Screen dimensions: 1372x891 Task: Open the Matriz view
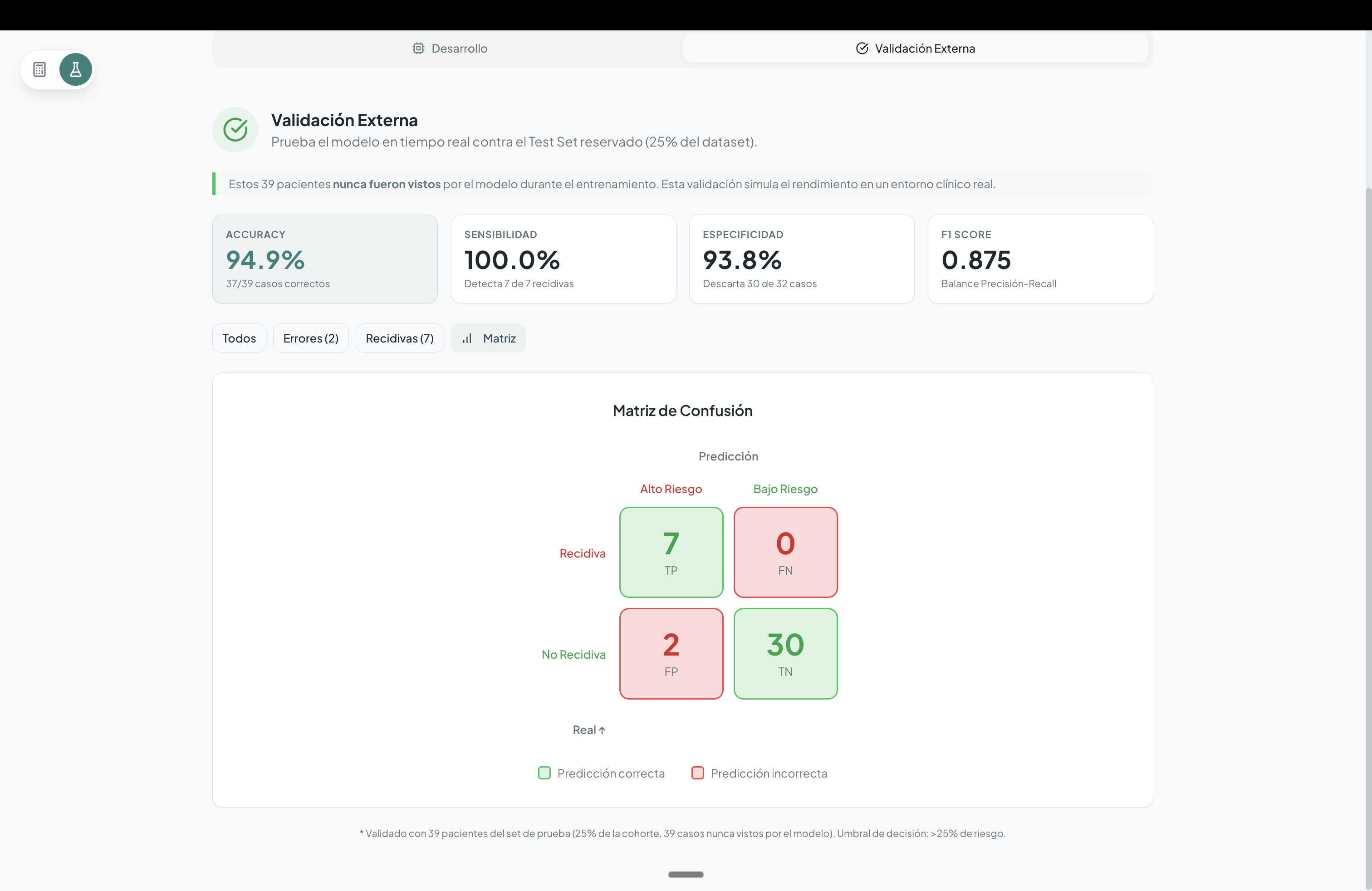click(488, 338)
